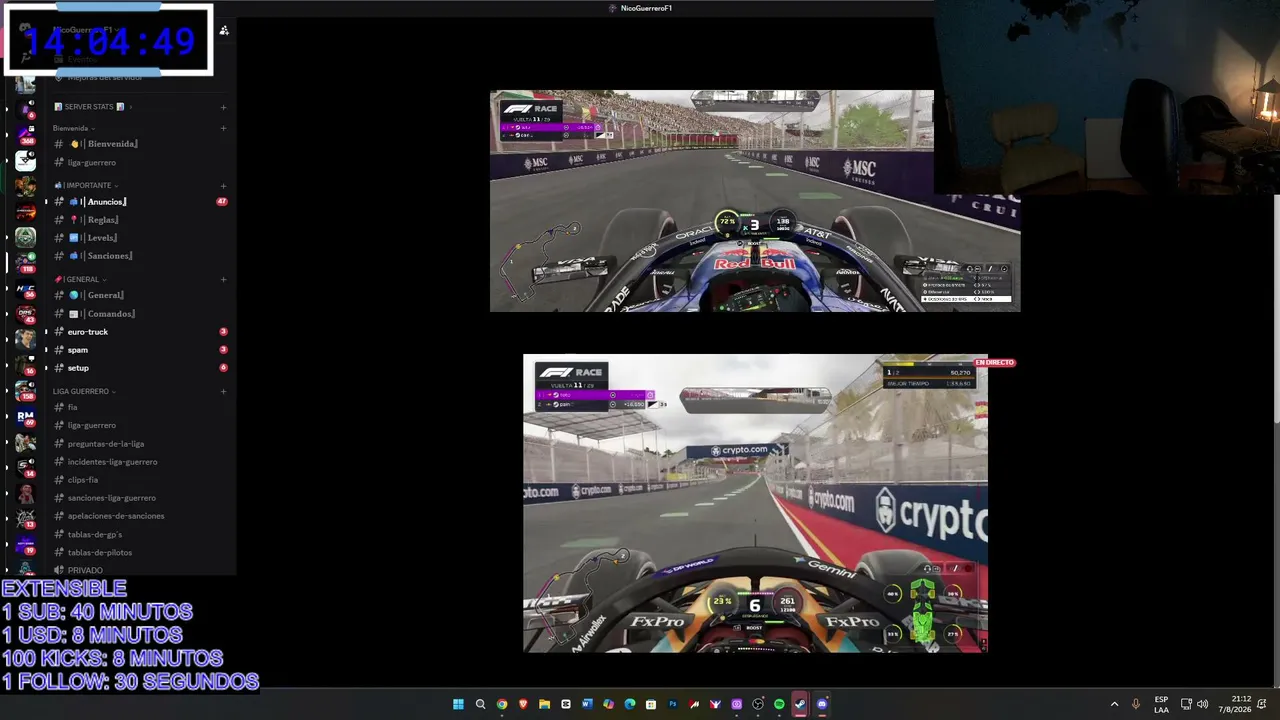Image resolution: width=1280 pixels, height=720 pixels.
Task: Open the General text channel
Action: (140, 296)
